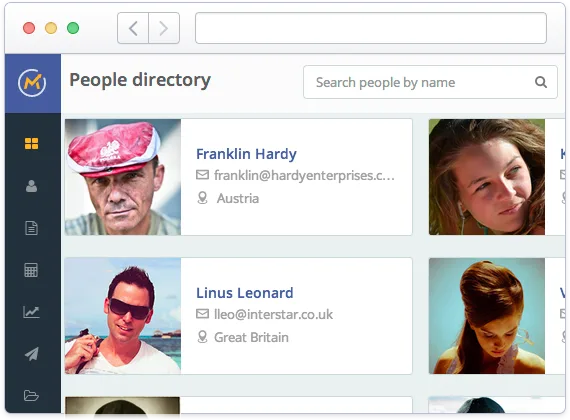
Task: Open the dashboard grid icon in sidebar
Action: 31,144
